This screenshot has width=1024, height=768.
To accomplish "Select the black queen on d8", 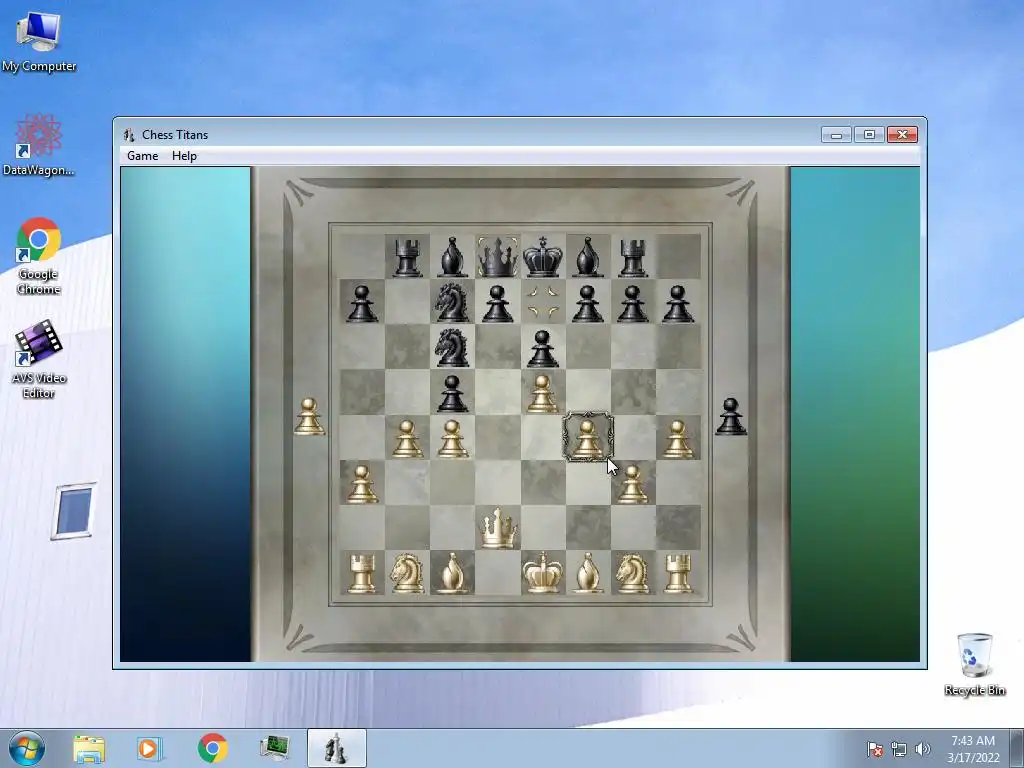I will pos(498,257).
